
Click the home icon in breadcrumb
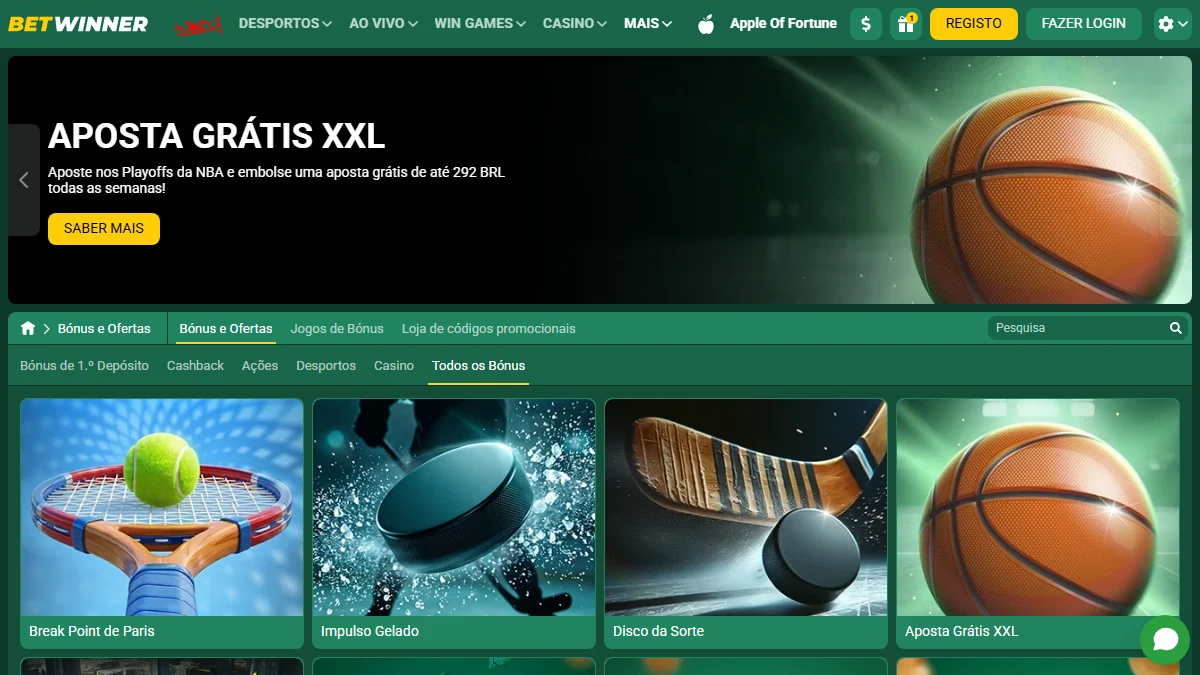pos(28,328)
